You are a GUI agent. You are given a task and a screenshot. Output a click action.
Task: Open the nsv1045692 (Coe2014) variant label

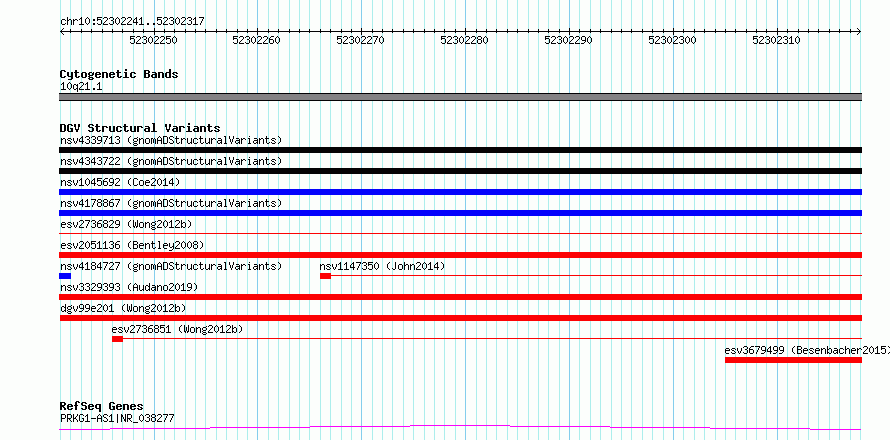coord(120,182)
